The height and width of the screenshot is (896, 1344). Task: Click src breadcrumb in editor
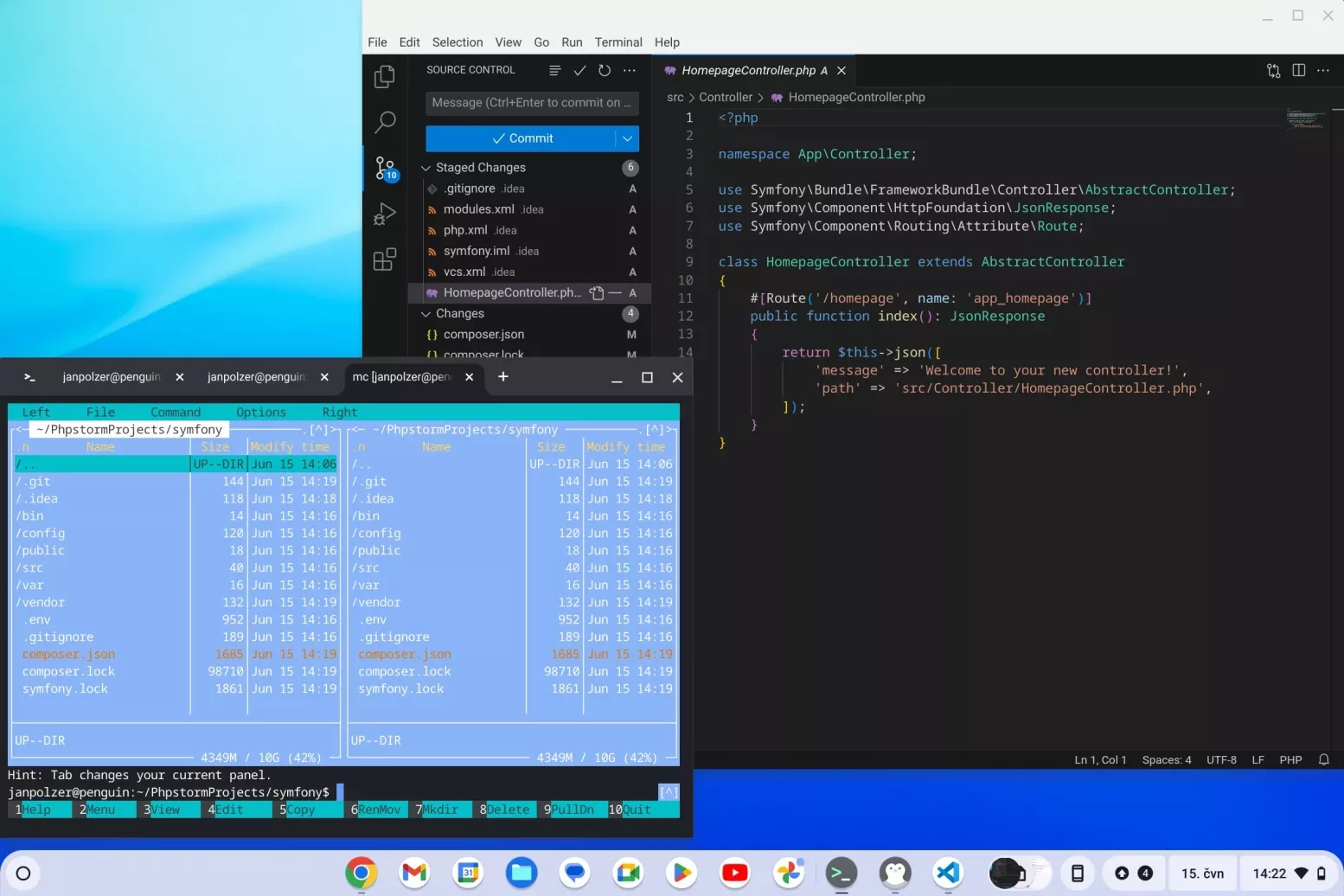[675, 98]
